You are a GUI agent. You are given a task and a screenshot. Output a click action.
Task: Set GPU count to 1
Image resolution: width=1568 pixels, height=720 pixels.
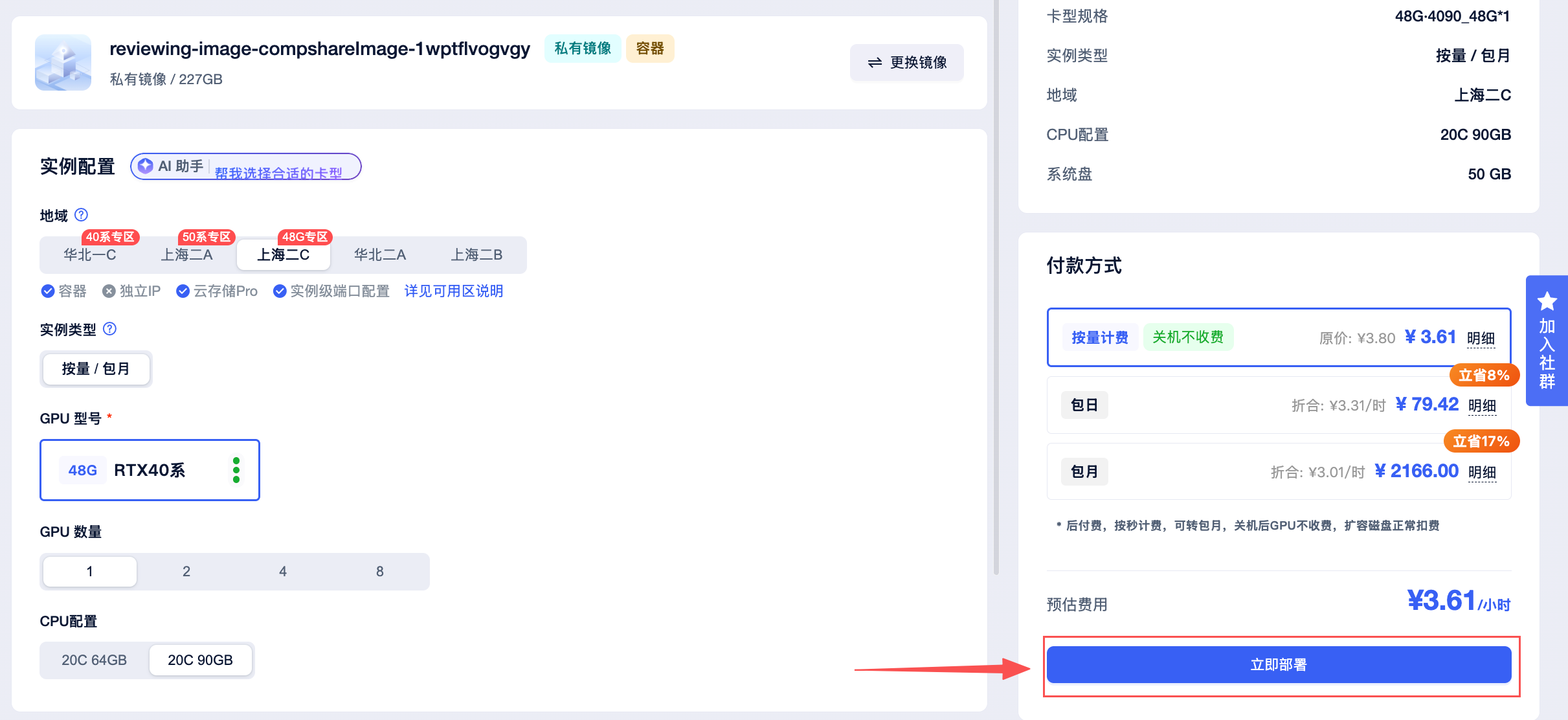point(90,572)
